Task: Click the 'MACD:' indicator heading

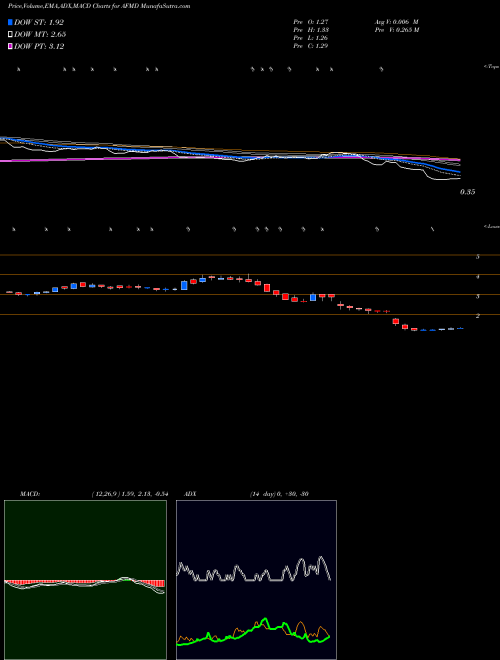Action: 29,494
